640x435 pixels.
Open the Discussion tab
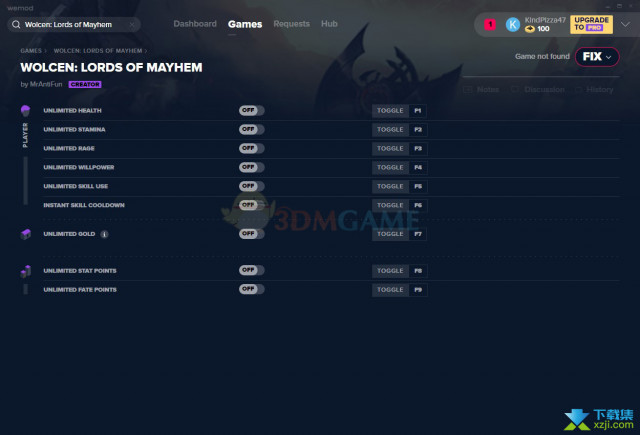(x=538, y=89)
